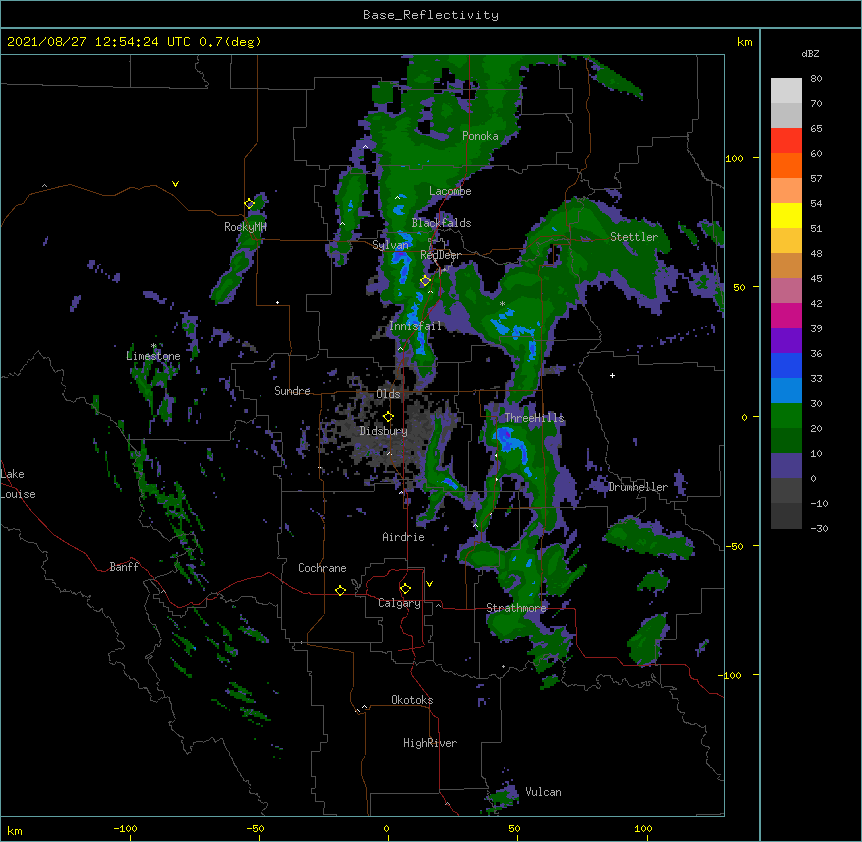Click the yellow V marker north of RockyMH
The height and width of the screenshot is (842, 862).
point(175,184)
